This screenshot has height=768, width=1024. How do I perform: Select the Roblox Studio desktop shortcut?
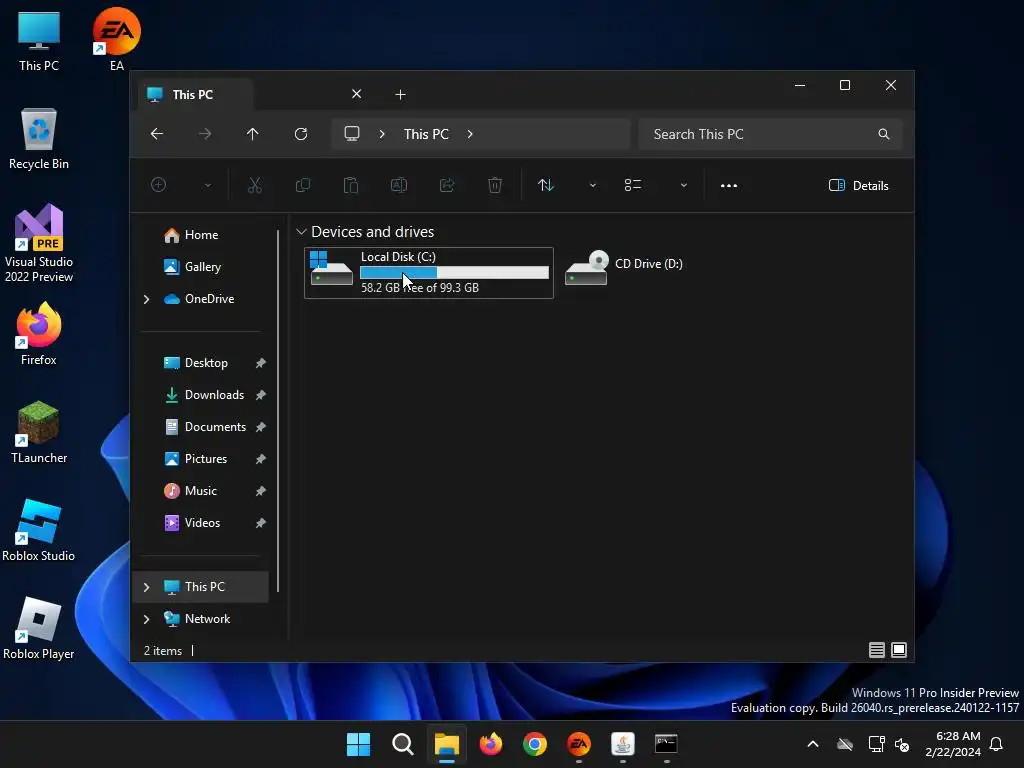(39, 530)
